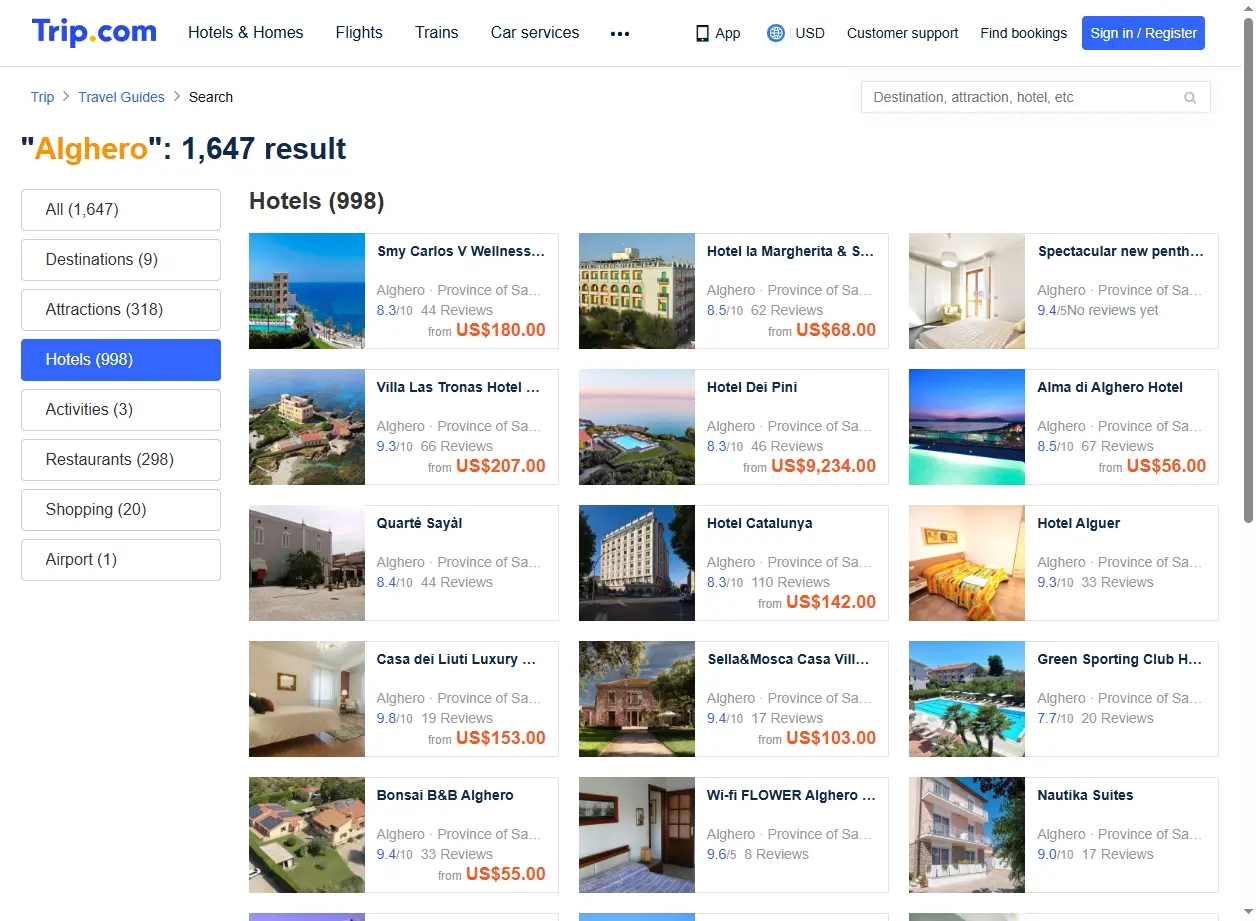
Task: Click Wi-fi FLOWER Alghero title
Action: click(x=791, y=796)
